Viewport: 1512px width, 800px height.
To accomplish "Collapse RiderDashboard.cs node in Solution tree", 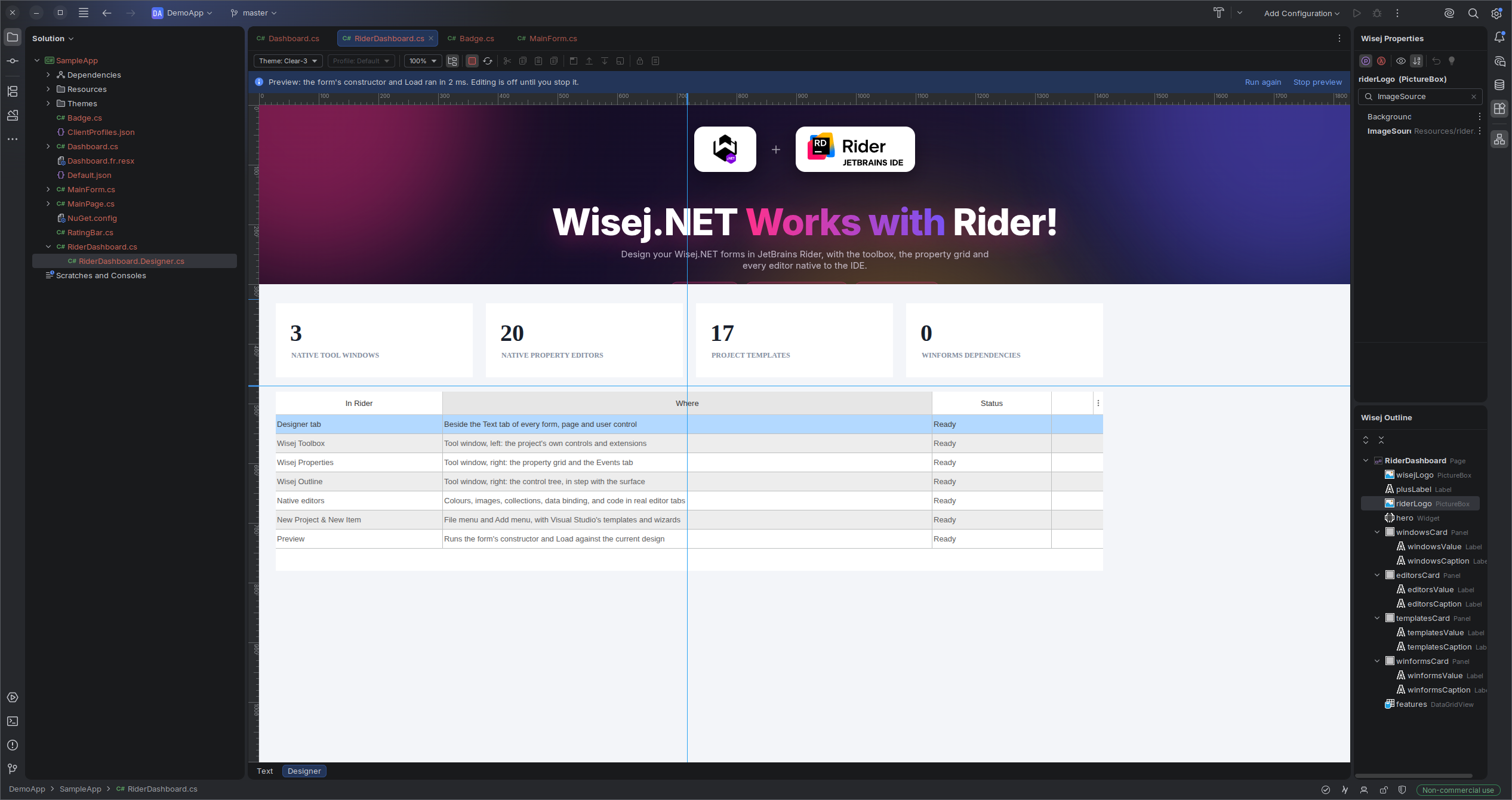I will point(48,247).
